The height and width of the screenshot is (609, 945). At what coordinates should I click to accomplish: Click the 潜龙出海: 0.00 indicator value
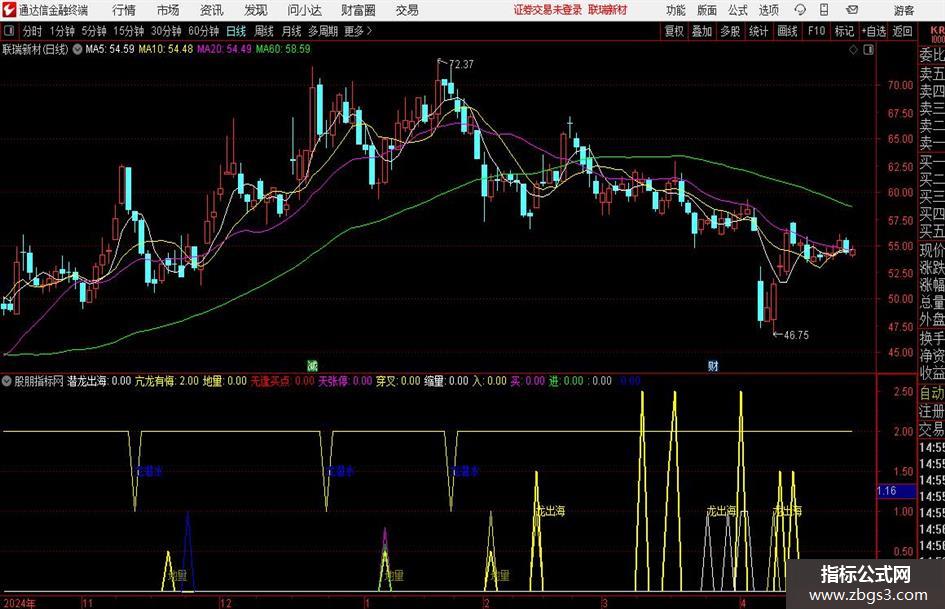point(99,381)
